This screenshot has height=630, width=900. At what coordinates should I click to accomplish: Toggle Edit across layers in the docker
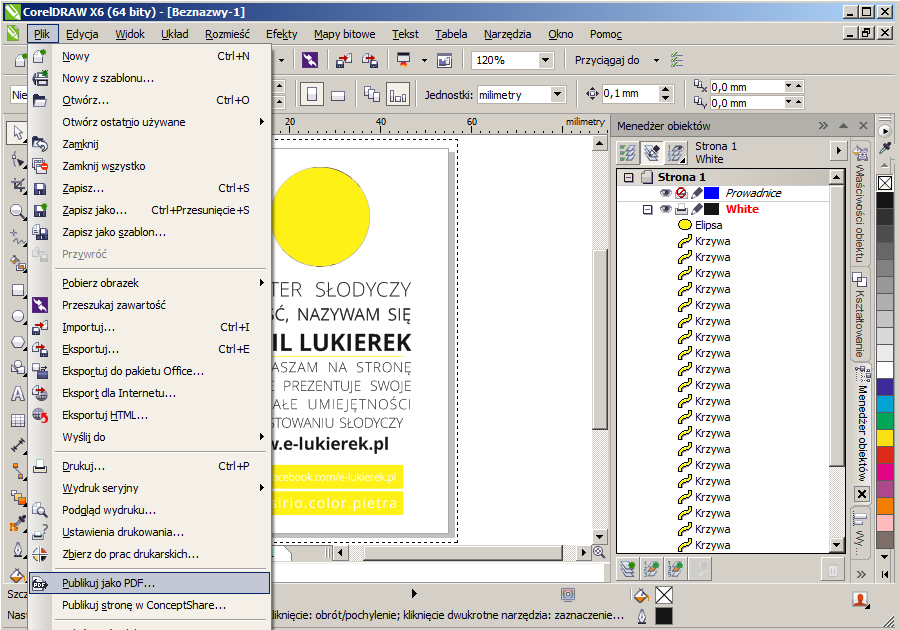coord(652,153)
